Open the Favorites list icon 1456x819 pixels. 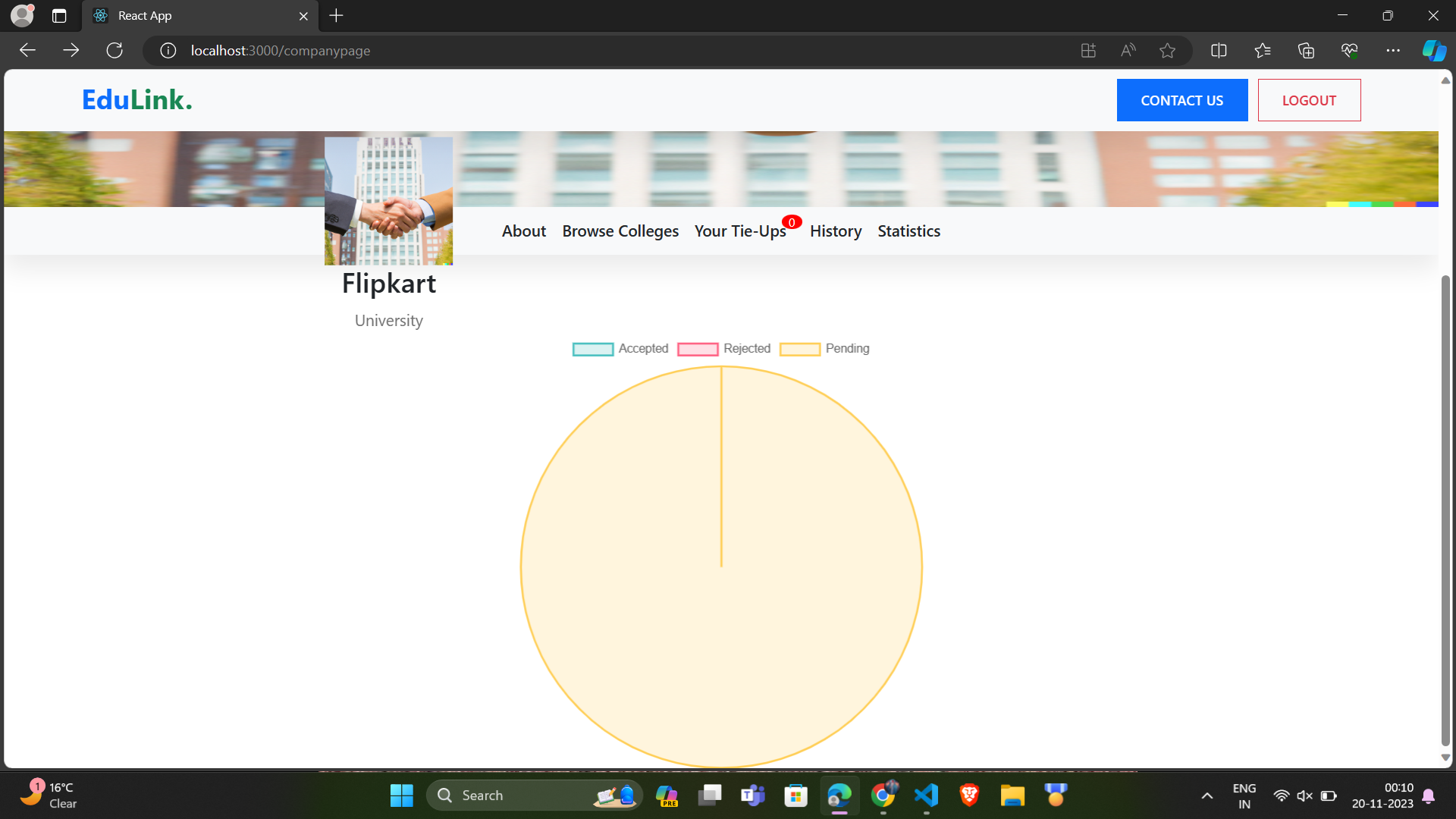pos(1263,51)
